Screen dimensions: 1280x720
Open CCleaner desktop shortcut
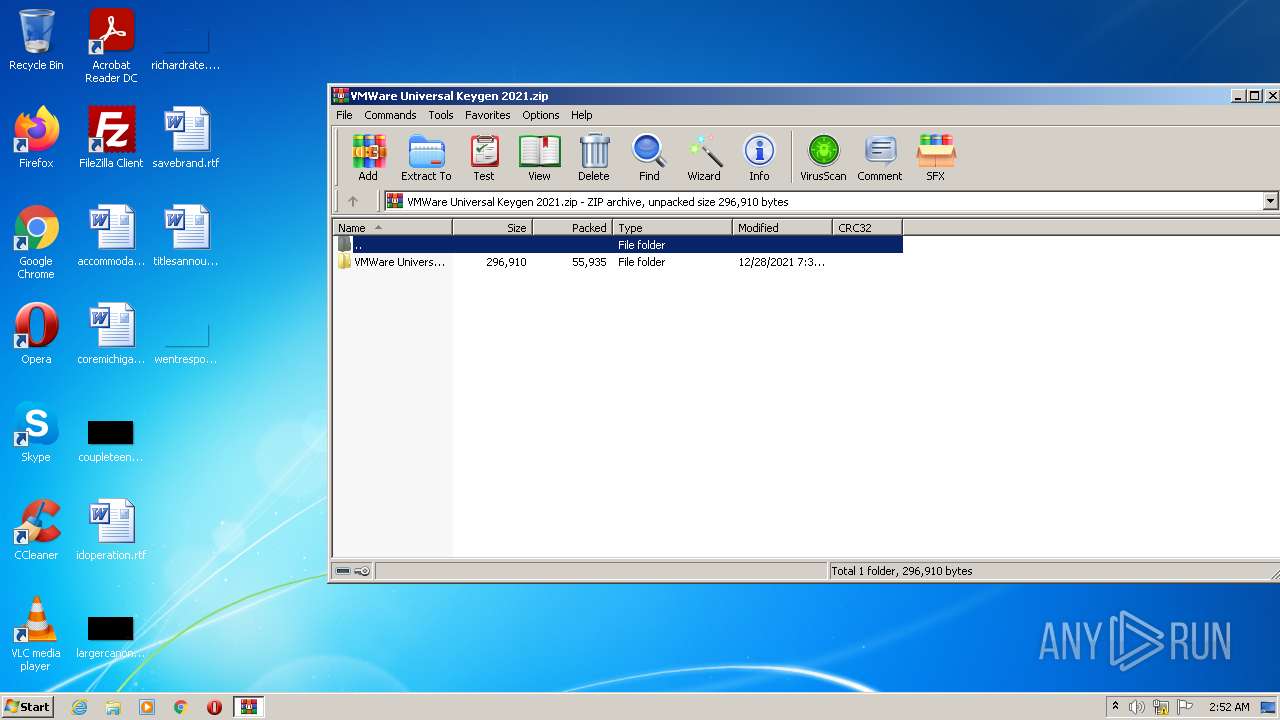(36, 530)
